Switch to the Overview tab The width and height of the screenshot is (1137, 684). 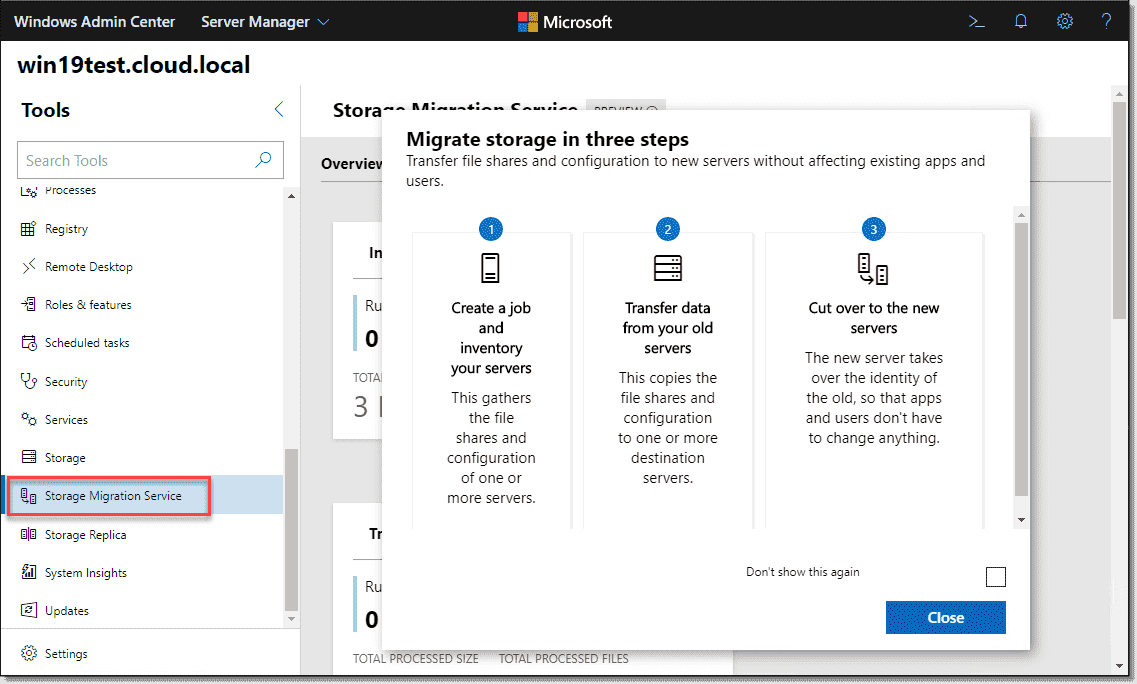[x=352, y=163]
